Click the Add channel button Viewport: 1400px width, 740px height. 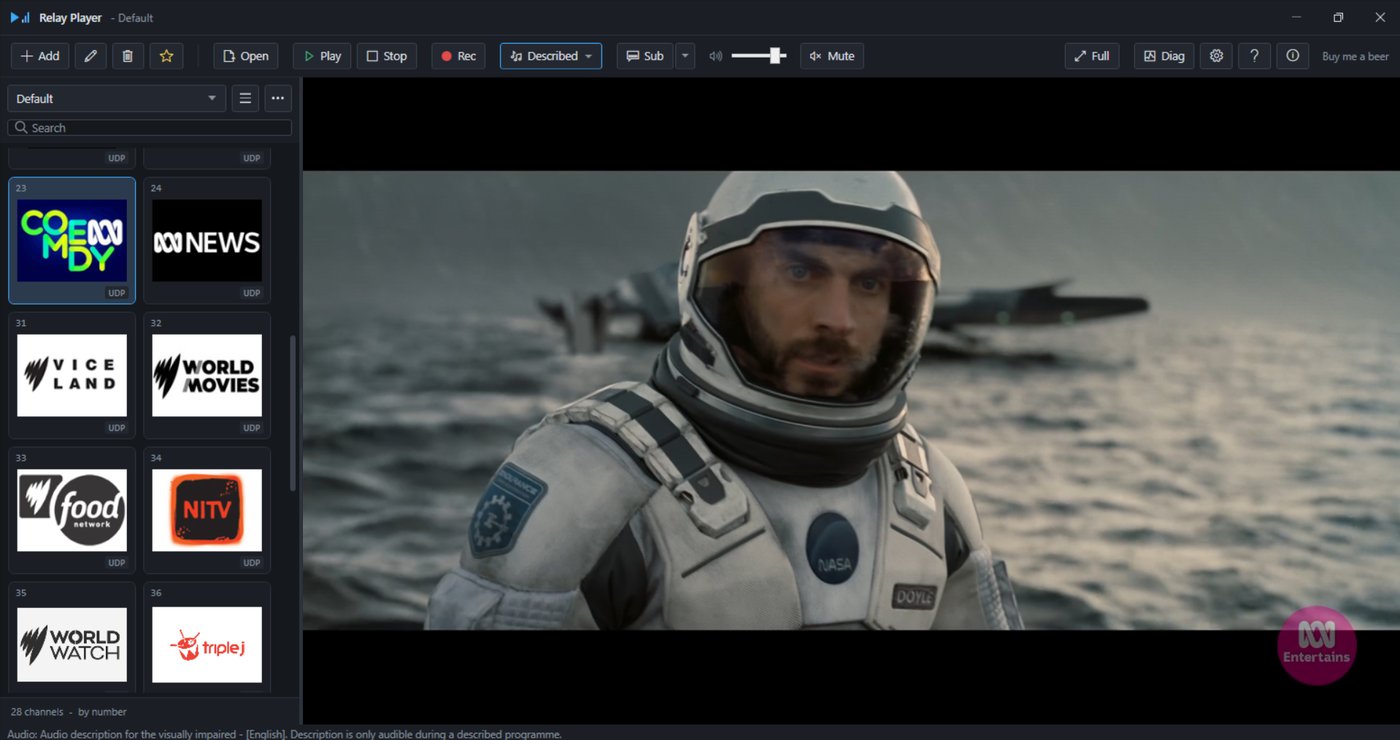coord(40,56)
